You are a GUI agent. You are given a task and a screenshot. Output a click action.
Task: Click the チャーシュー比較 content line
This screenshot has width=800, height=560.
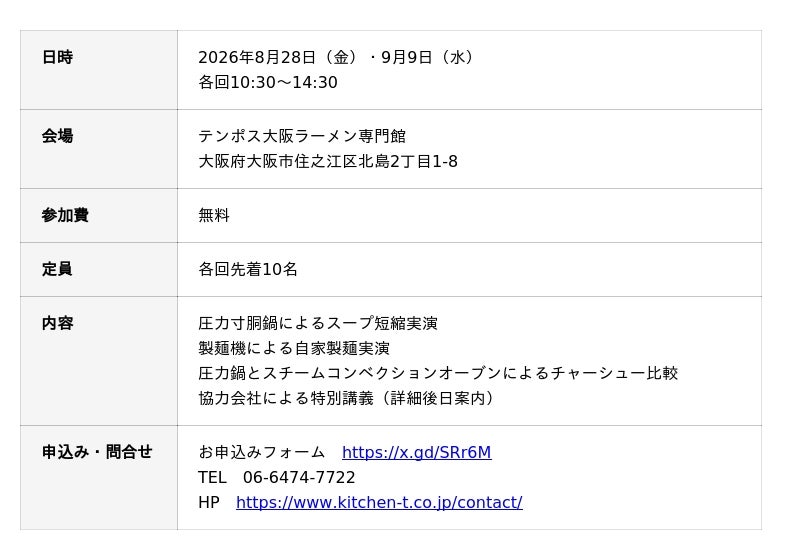438,373
